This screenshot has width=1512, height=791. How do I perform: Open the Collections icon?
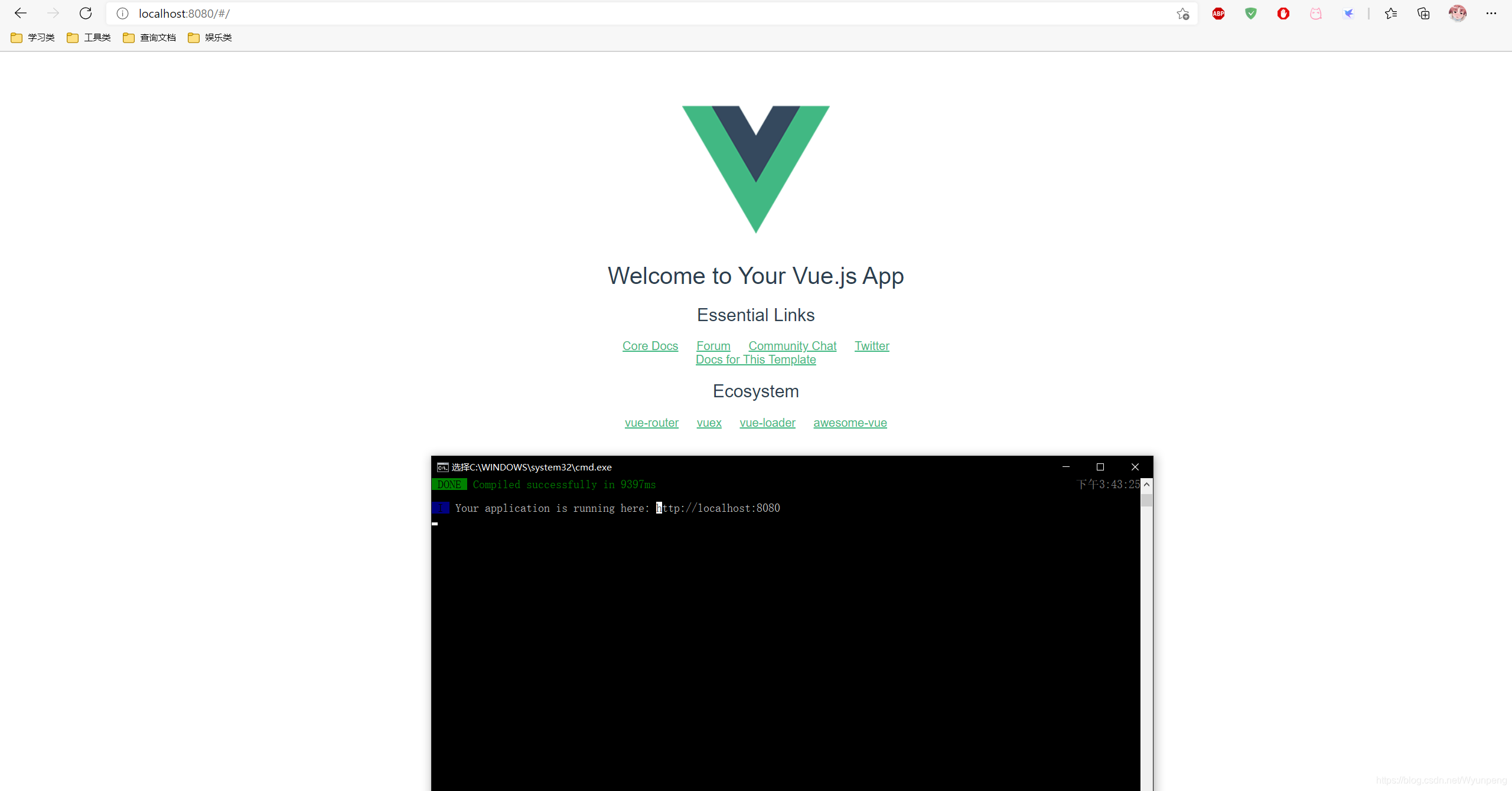[1423, 14]
